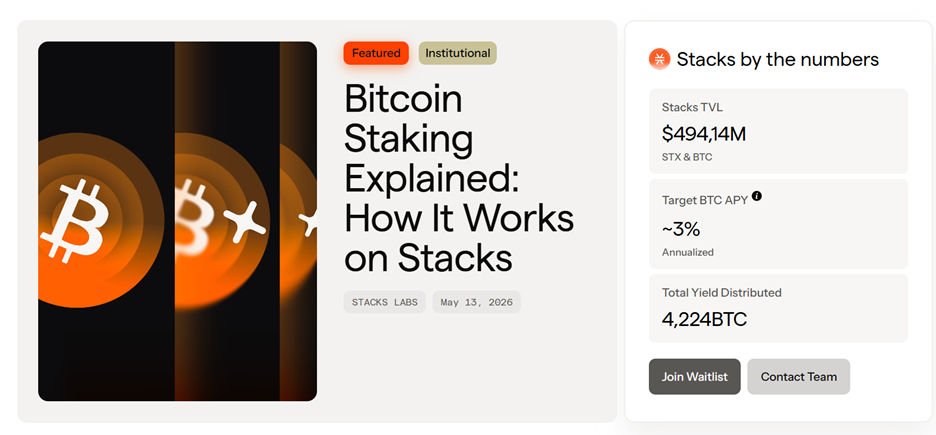Click the Total Yield Distributed card
936x435 pixels.
[x=778, y=308]
